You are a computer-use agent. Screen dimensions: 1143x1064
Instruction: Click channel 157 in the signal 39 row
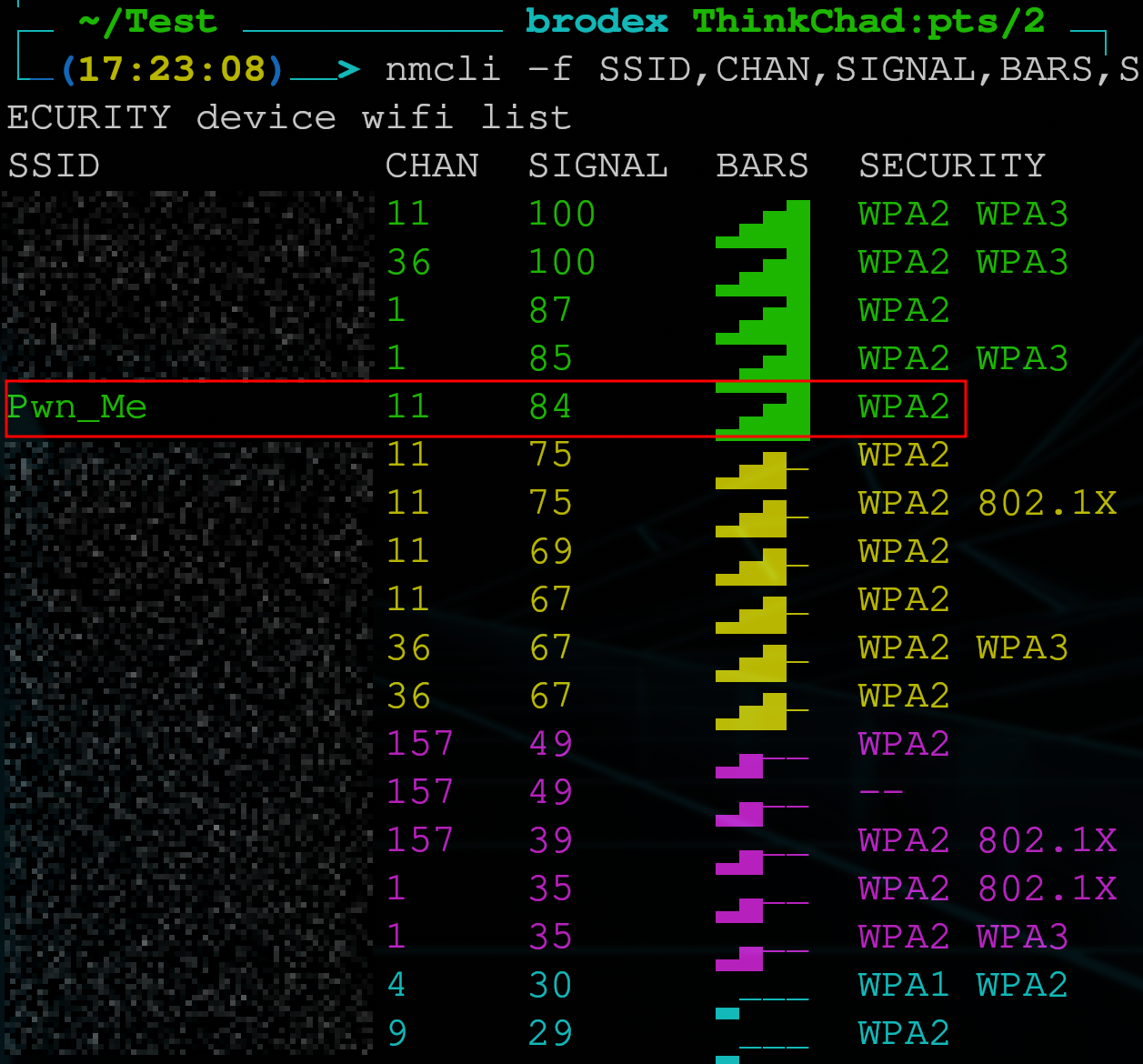420,840
